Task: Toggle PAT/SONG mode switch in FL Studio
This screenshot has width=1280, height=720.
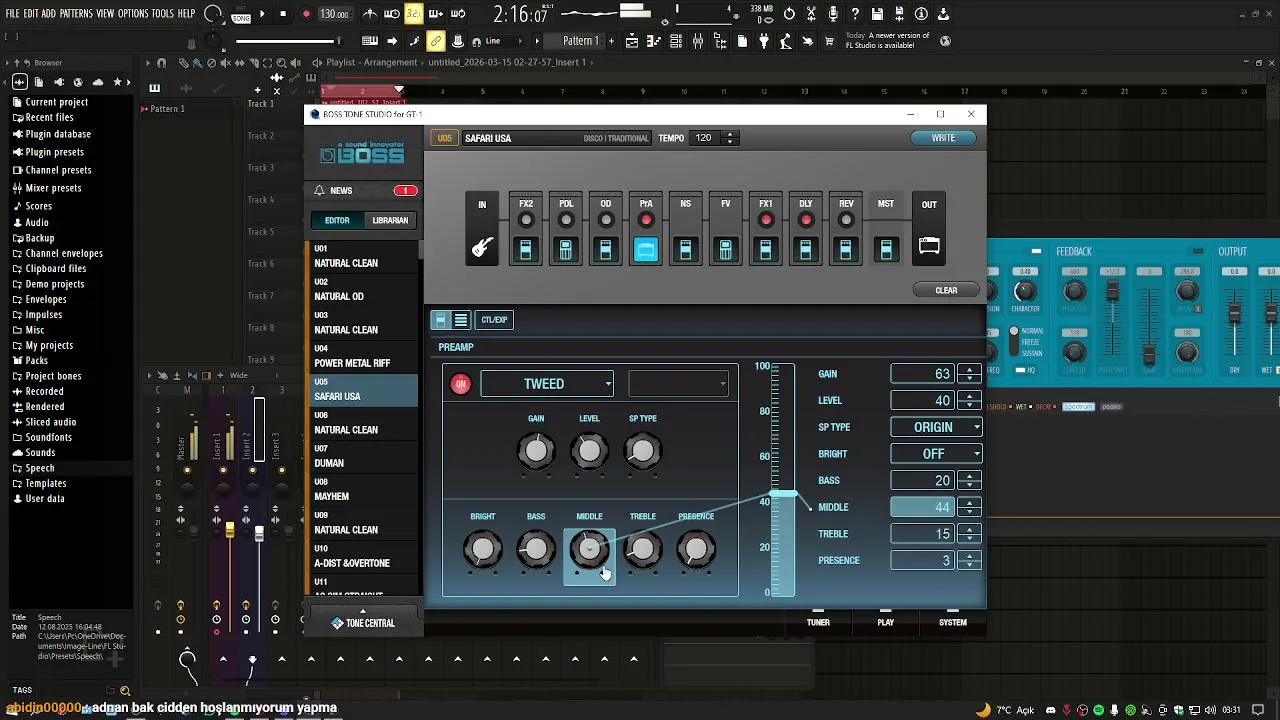Action: (241, 14)
